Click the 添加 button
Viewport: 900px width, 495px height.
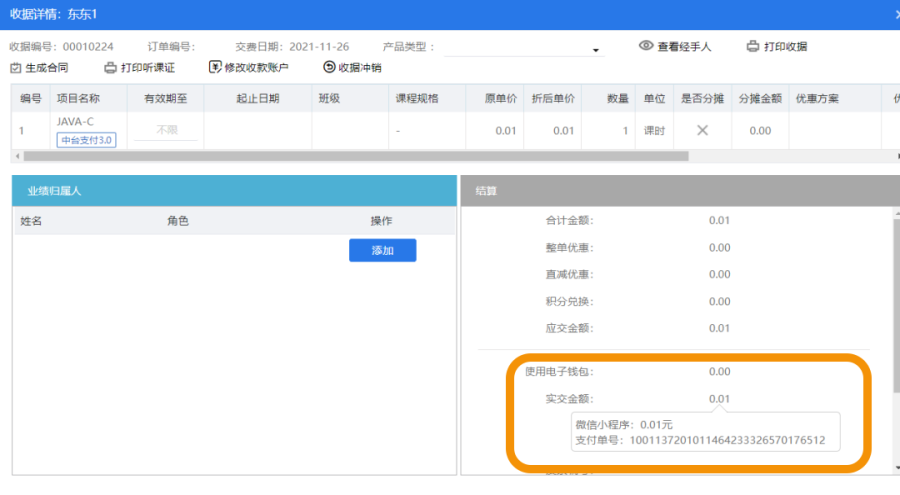(x=382, y=250)
